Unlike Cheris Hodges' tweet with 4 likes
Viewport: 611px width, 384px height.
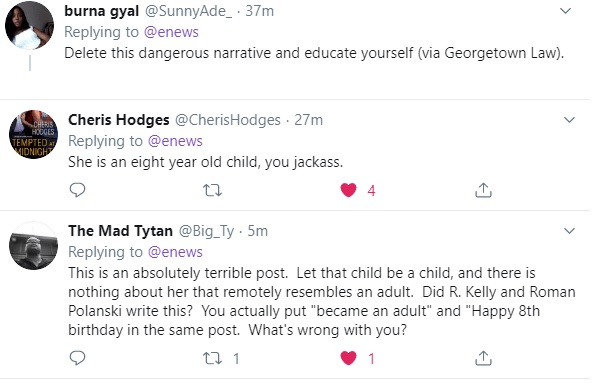pos(348,190)
